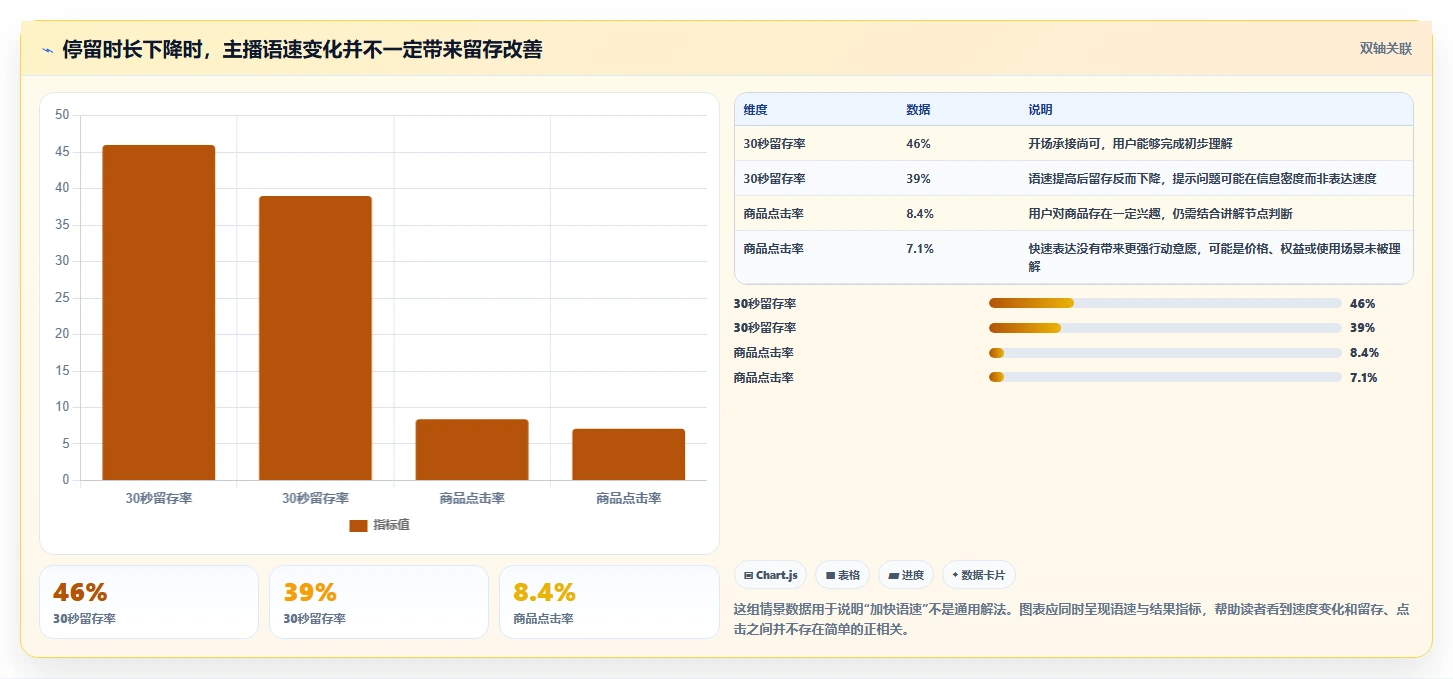This screenshot has width=1453, height=679.
Task: Click the y-axis tick label 10
Action: click(x=62, y=407)
